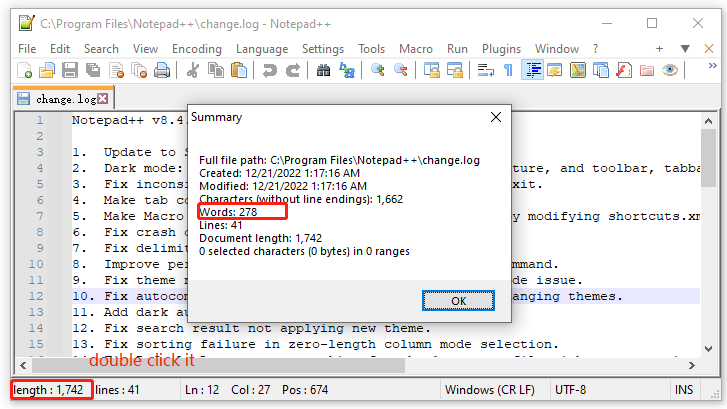The height and width of the screenshot is (409, 727).
Task: Click line number 15 in the margin
Action: 36,344
